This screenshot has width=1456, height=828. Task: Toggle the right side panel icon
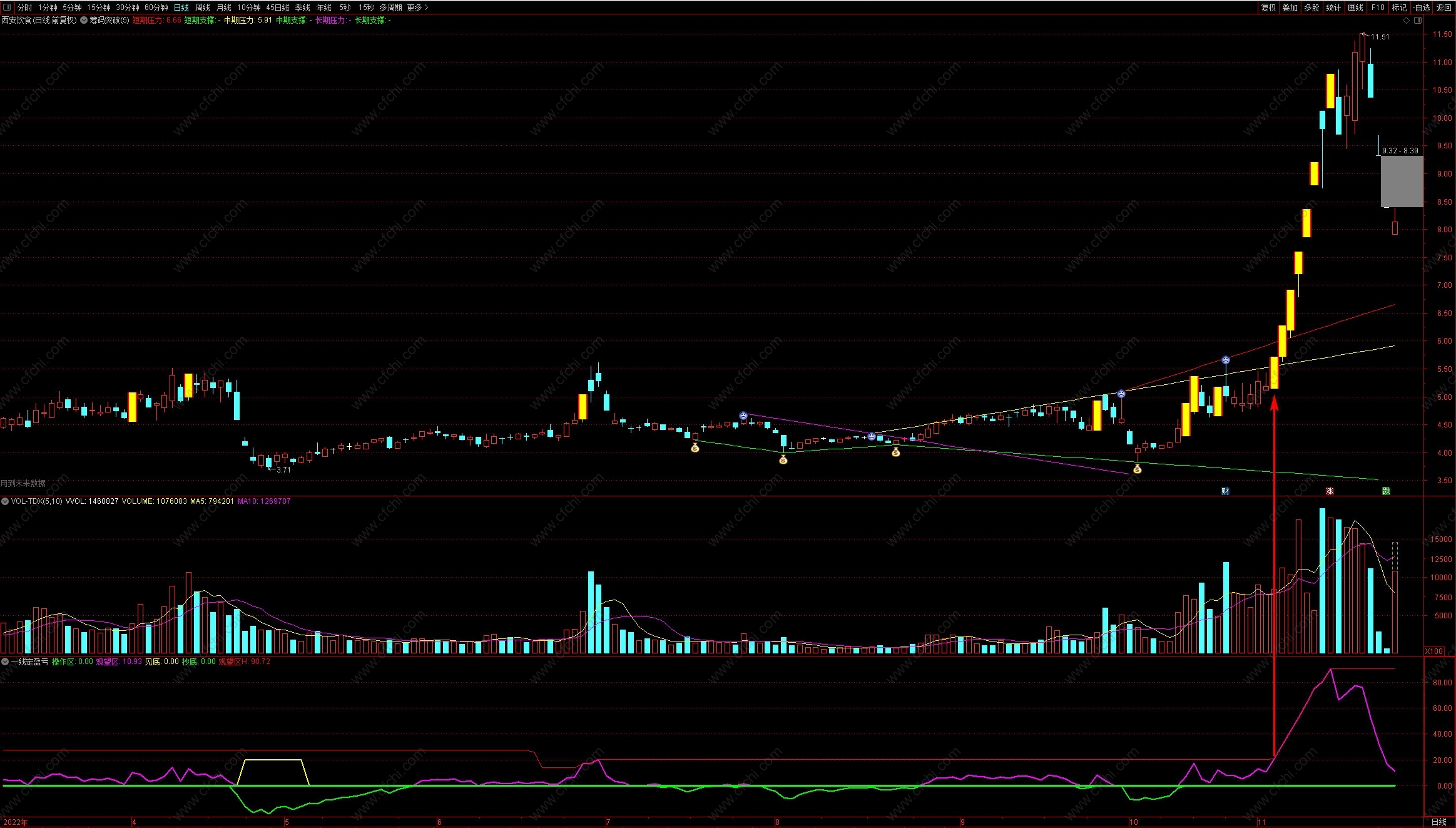click(1418, 20)
